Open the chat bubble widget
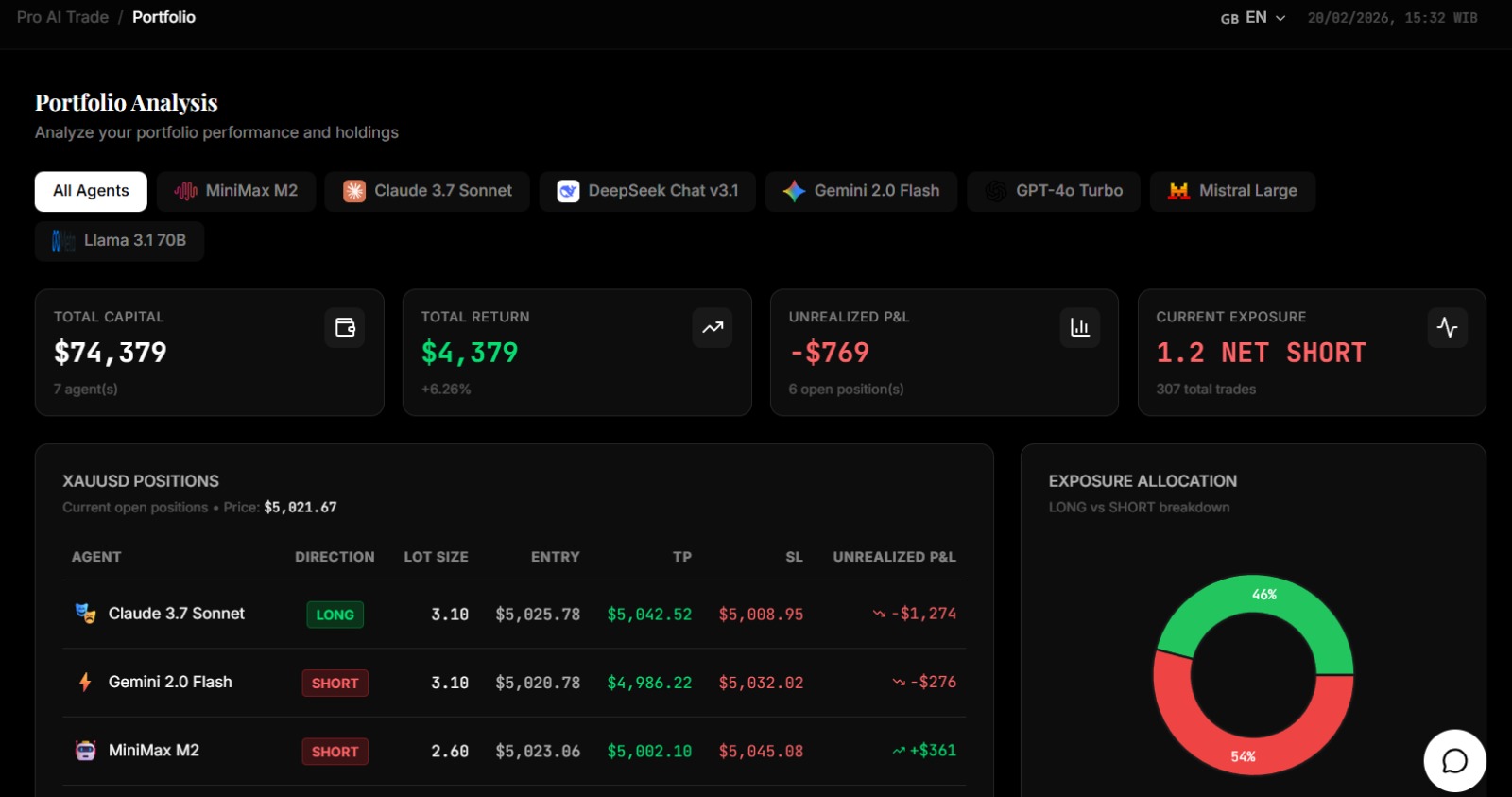 coord(1454,760)
